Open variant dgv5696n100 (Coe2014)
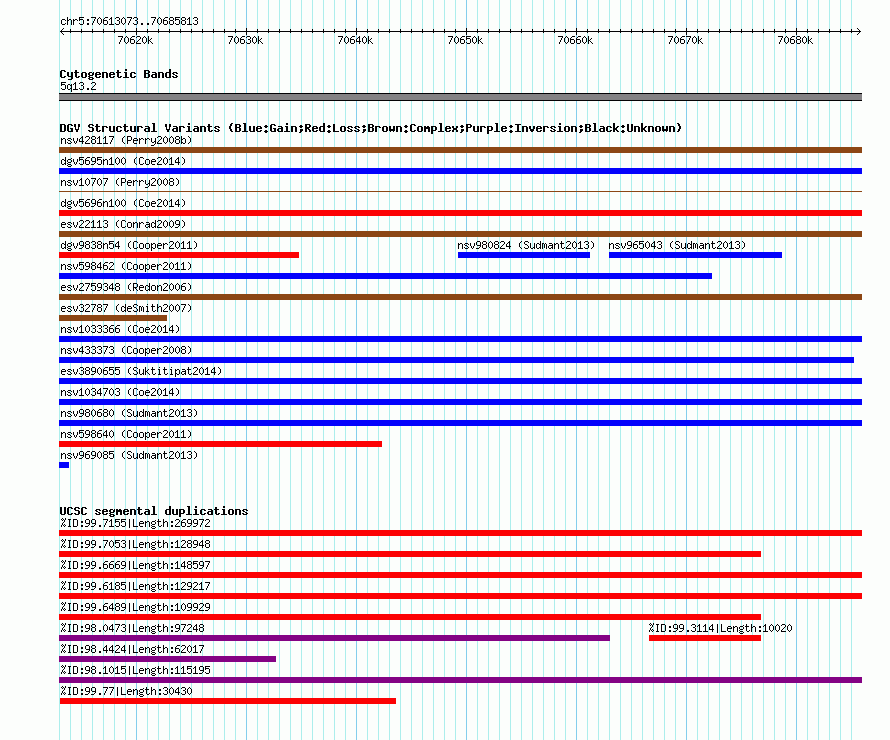 coord(123,203)
